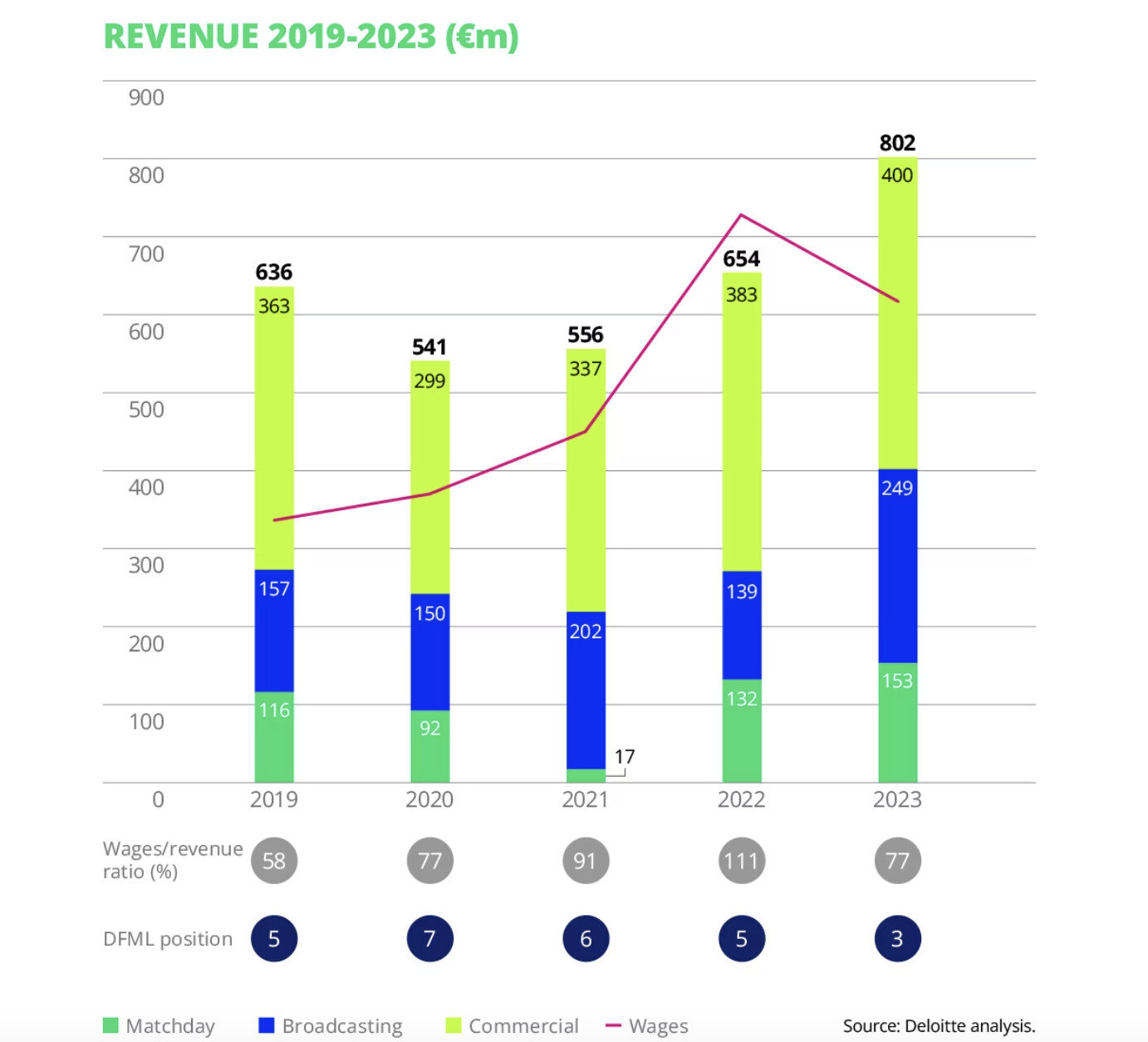Click the Revenue 2019-2023 chart title
This screenshot has height=1042, width=1148.
(x=311, y=37)
